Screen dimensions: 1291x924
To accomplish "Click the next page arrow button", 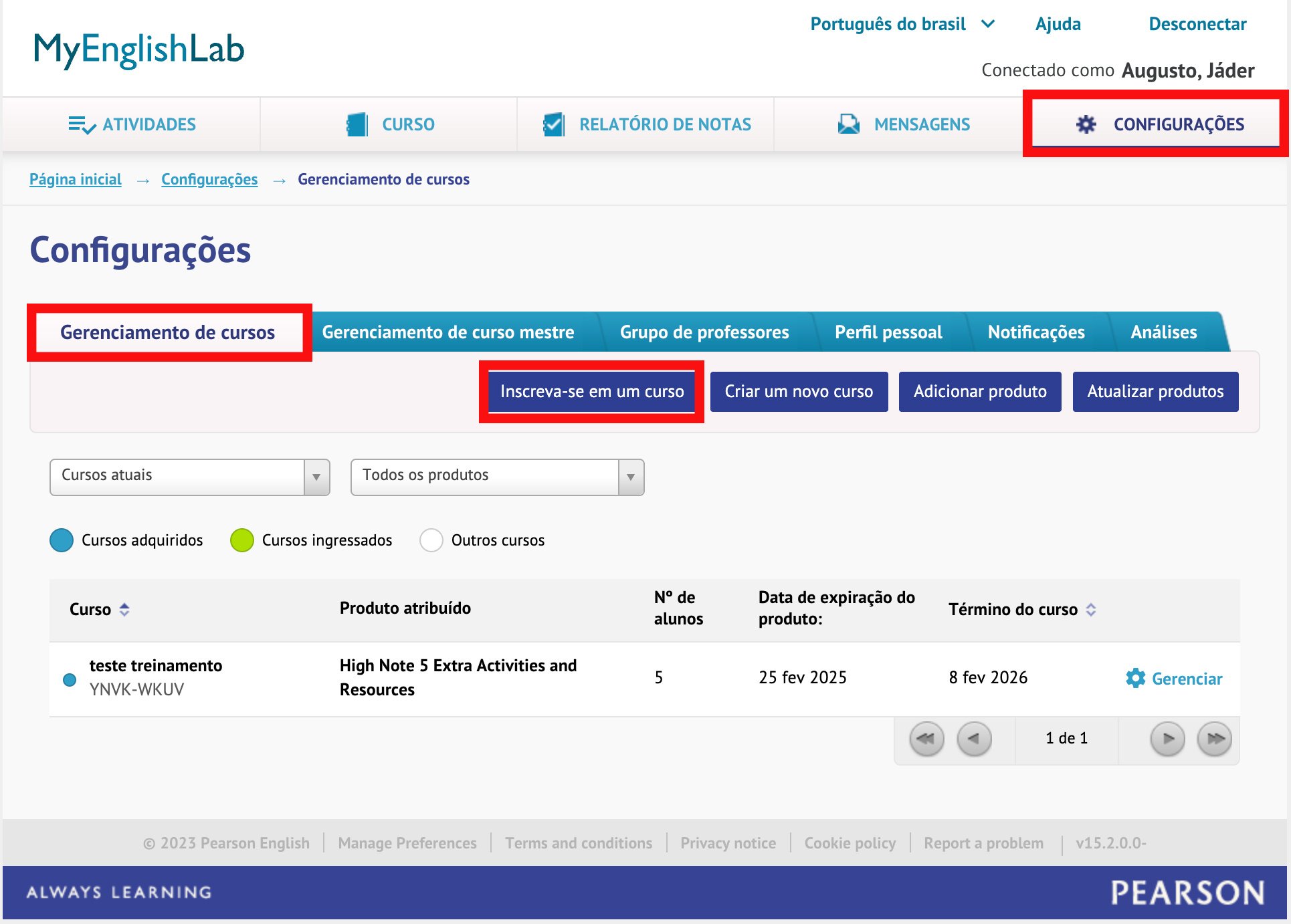I will [x=1167, y=739].
